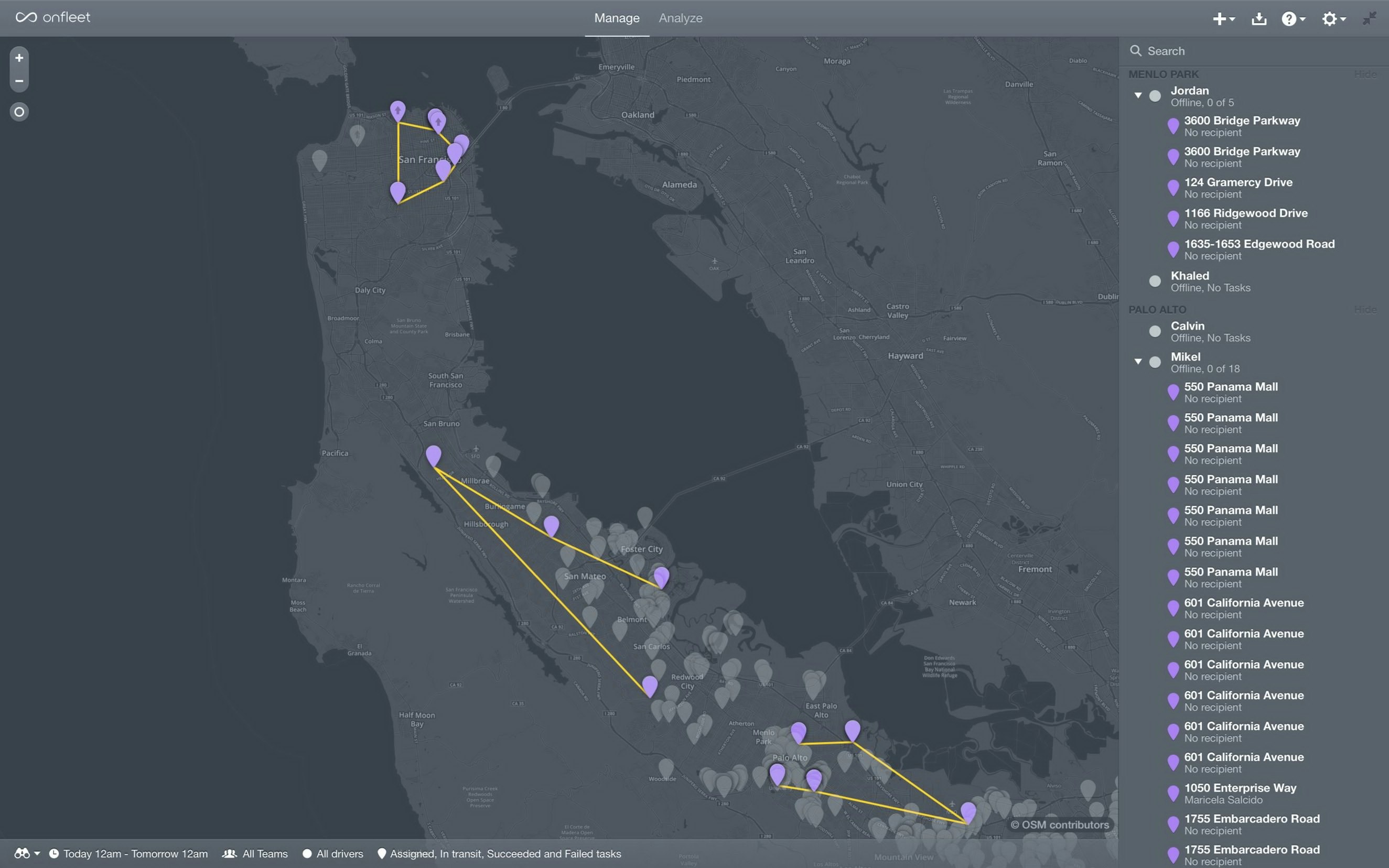Collapse Mikel's task list
Screen dimensions: 1389x868
pyautogui.click(x=1138, y=362)
